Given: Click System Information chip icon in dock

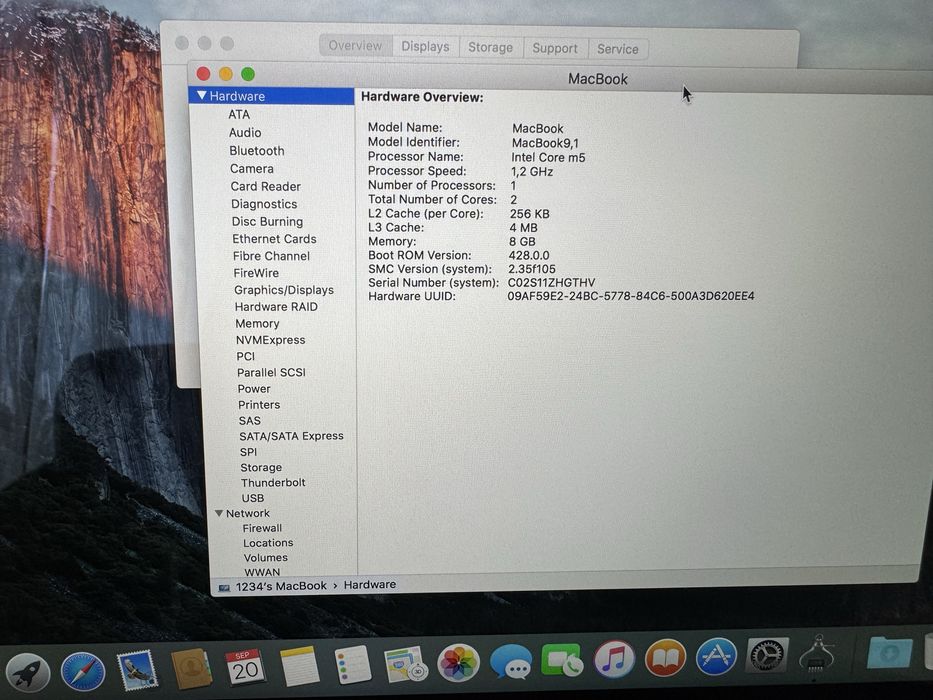Looking at the screenshot, I should 817,655.
